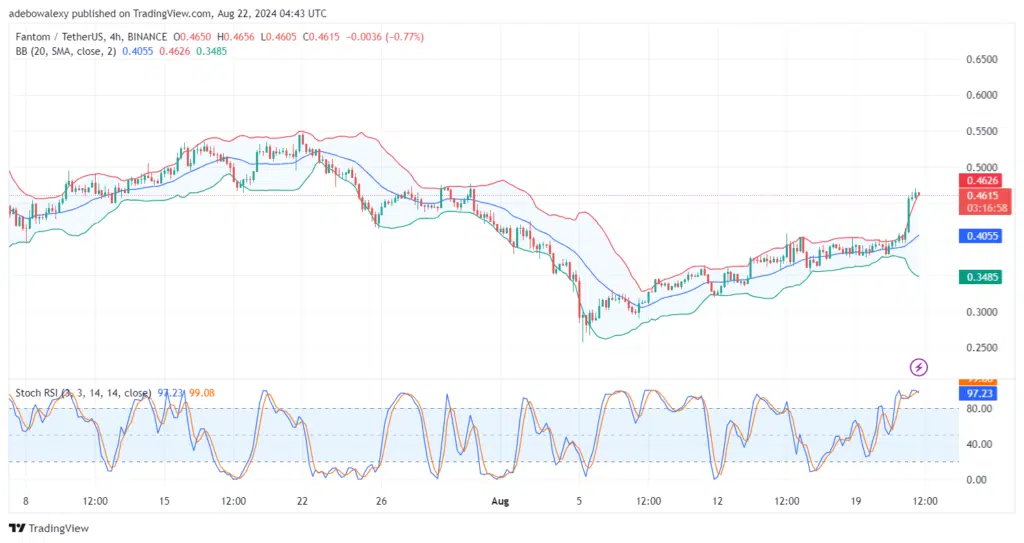Click the '19' date on the time axis
This screenshot has height=543, width=1024.
[x=855, y=498]
